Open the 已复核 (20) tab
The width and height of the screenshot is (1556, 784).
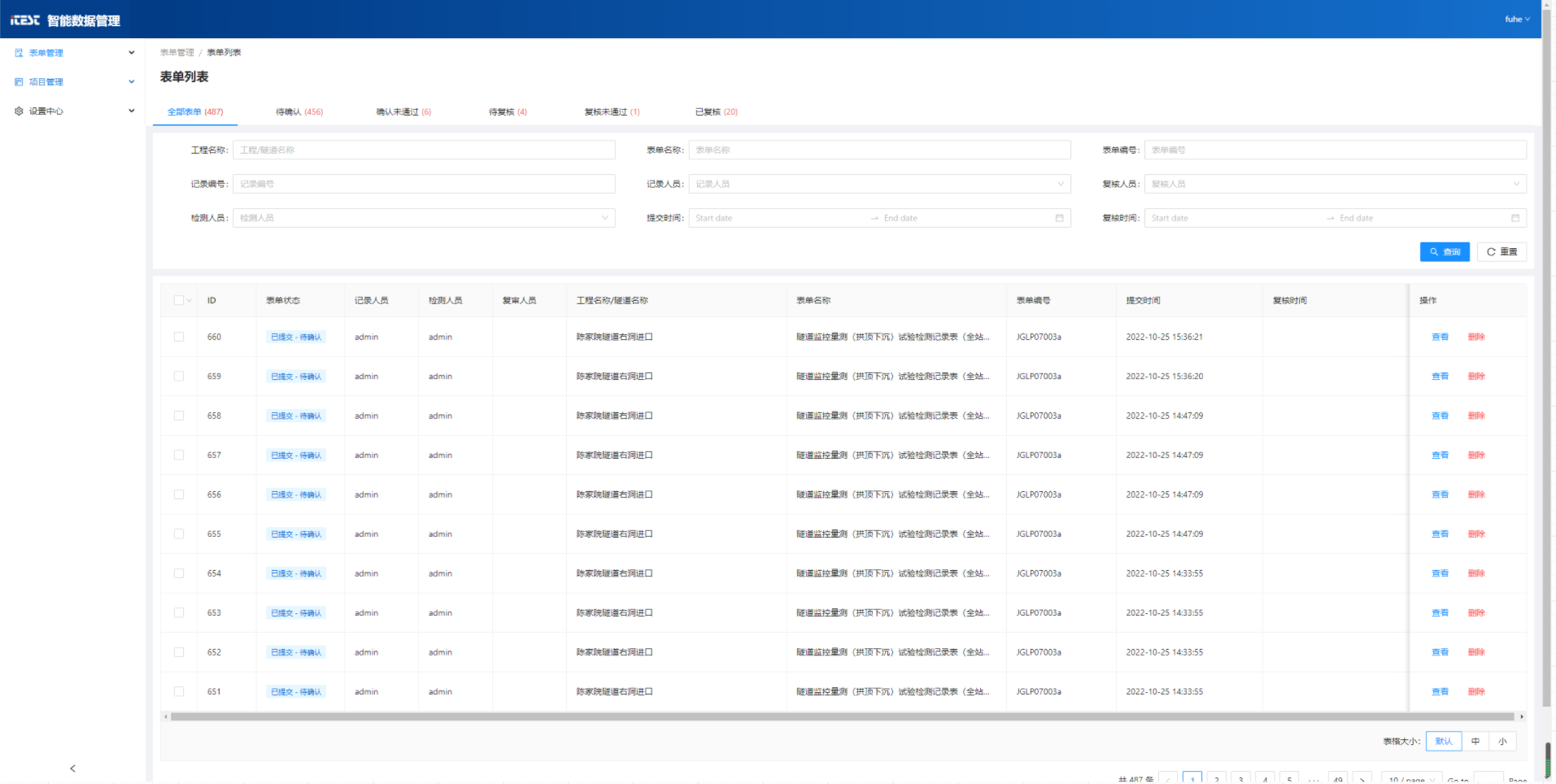click(x=716, y=112)
